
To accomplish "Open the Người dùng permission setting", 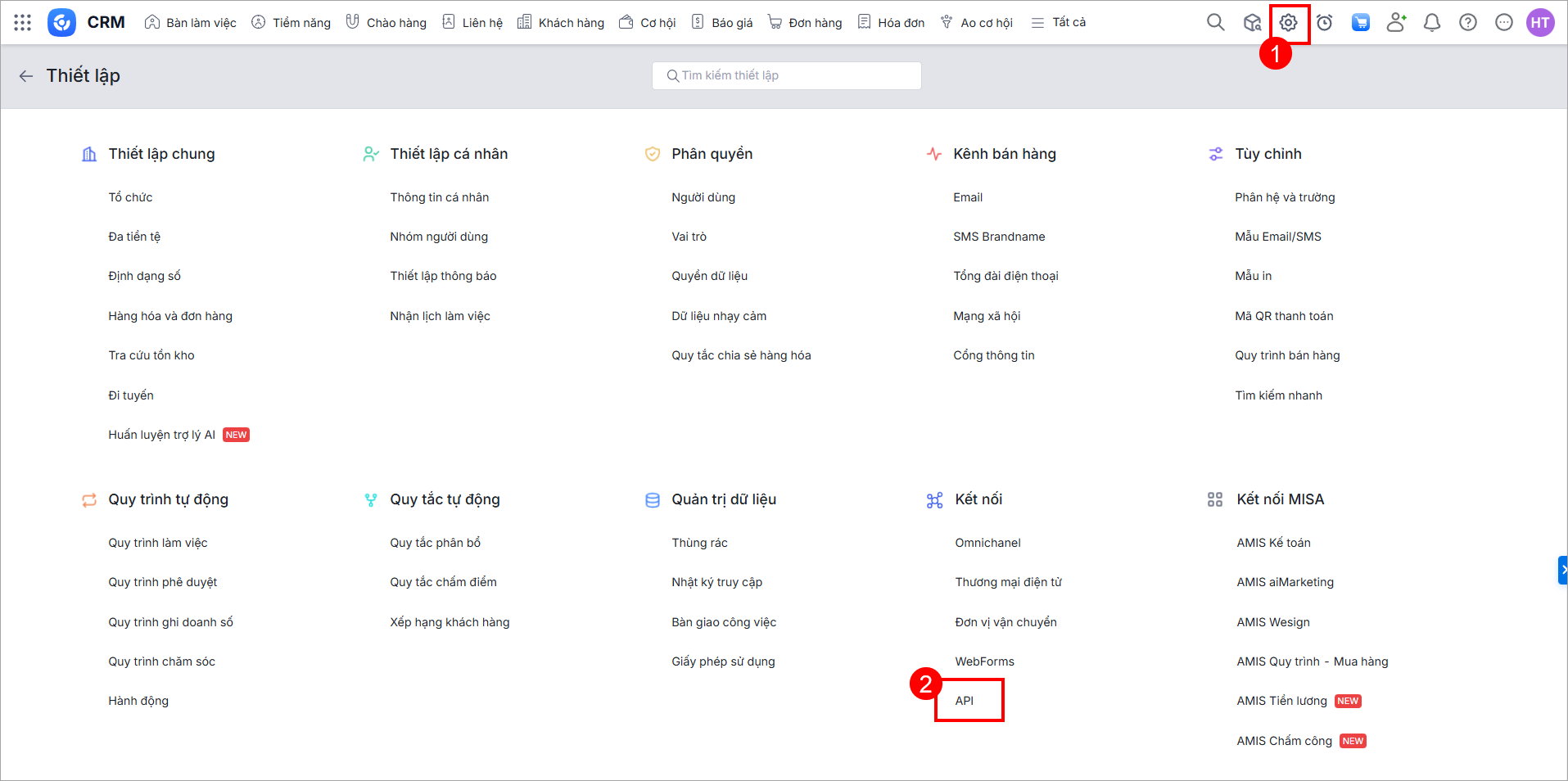I will click(703, 197).
